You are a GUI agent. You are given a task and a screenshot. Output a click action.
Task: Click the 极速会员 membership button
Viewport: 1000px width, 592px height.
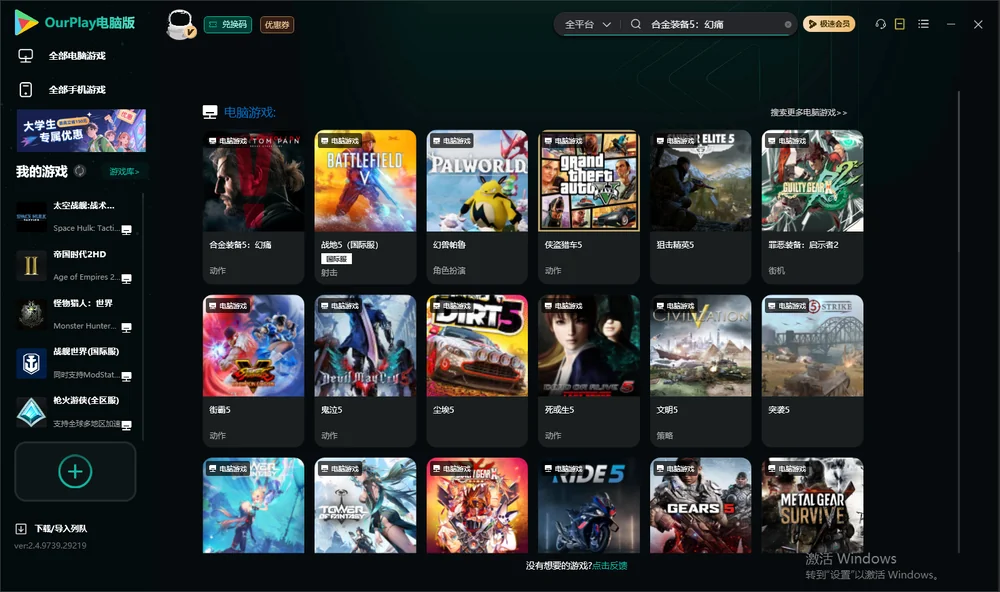[829, 24]
